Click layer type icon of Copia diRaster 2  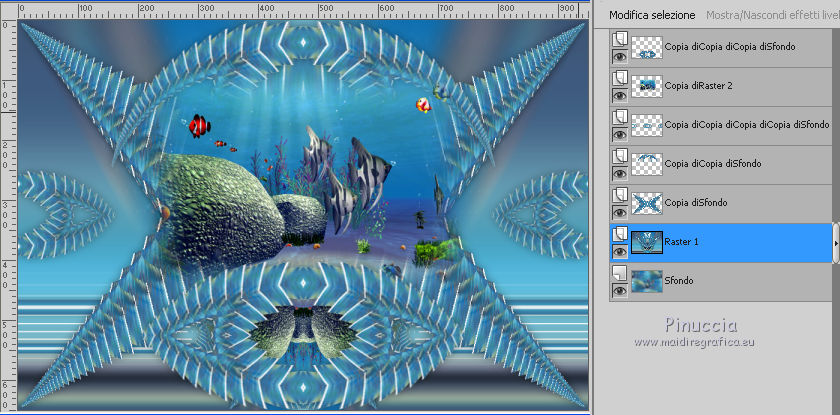(620, 78)
